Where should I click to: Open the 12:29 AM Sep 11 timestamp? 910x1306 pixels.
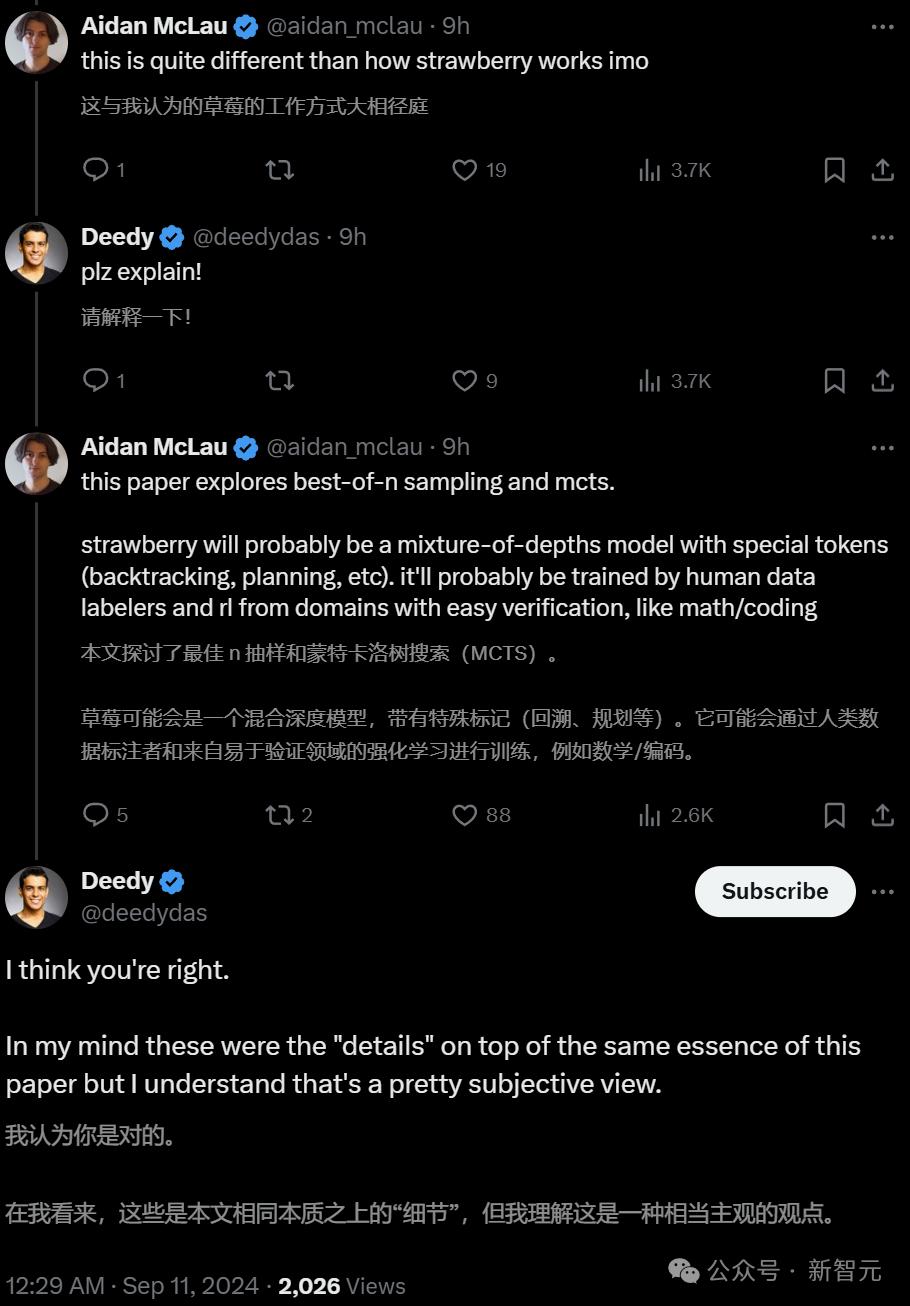click(132, 1285)
